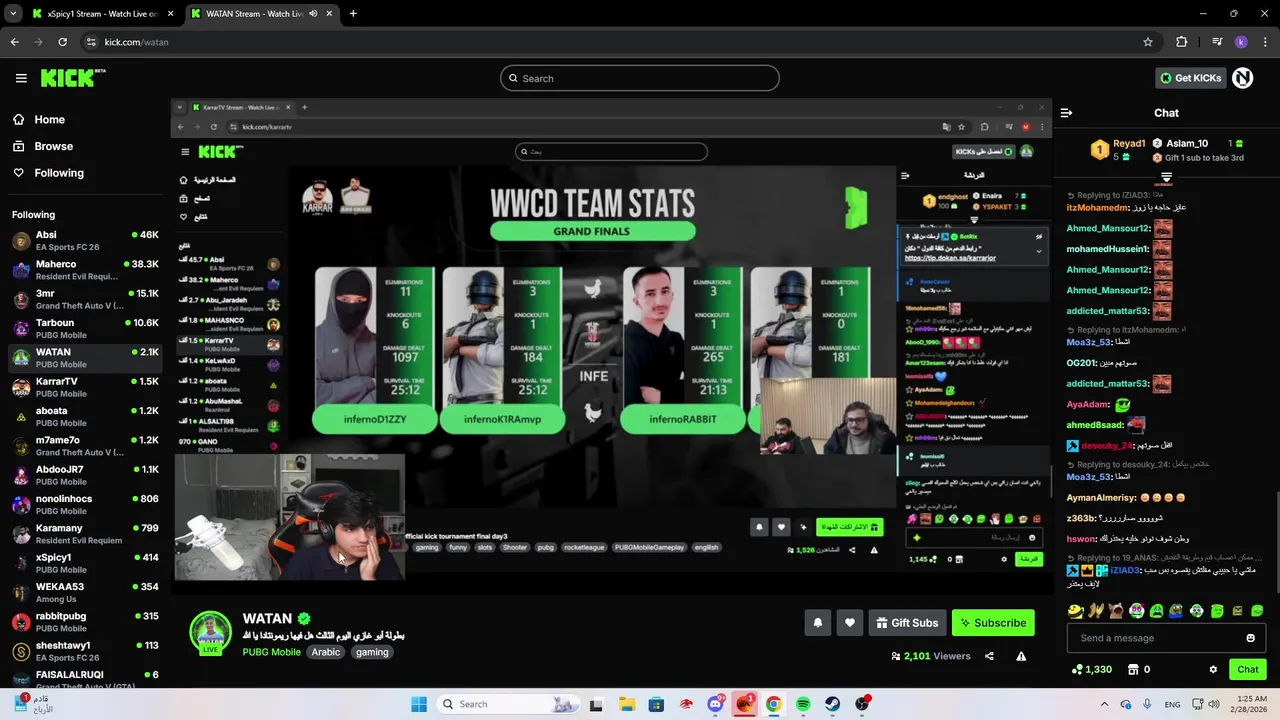The image size is (1280, 720).
Task: Click the AymanAlmerisy chat username
Action: tap(1101, 497)
